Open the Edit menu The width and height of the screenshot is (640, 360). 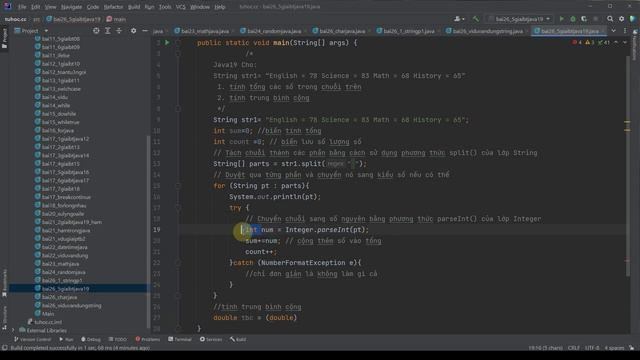[x=36, y=7]
